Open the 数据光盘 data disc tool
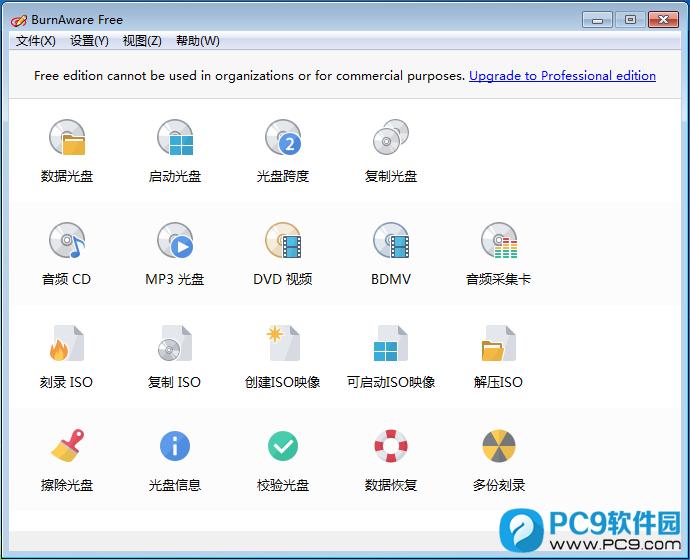The image size is (690, 560). [x=67, y=151]
